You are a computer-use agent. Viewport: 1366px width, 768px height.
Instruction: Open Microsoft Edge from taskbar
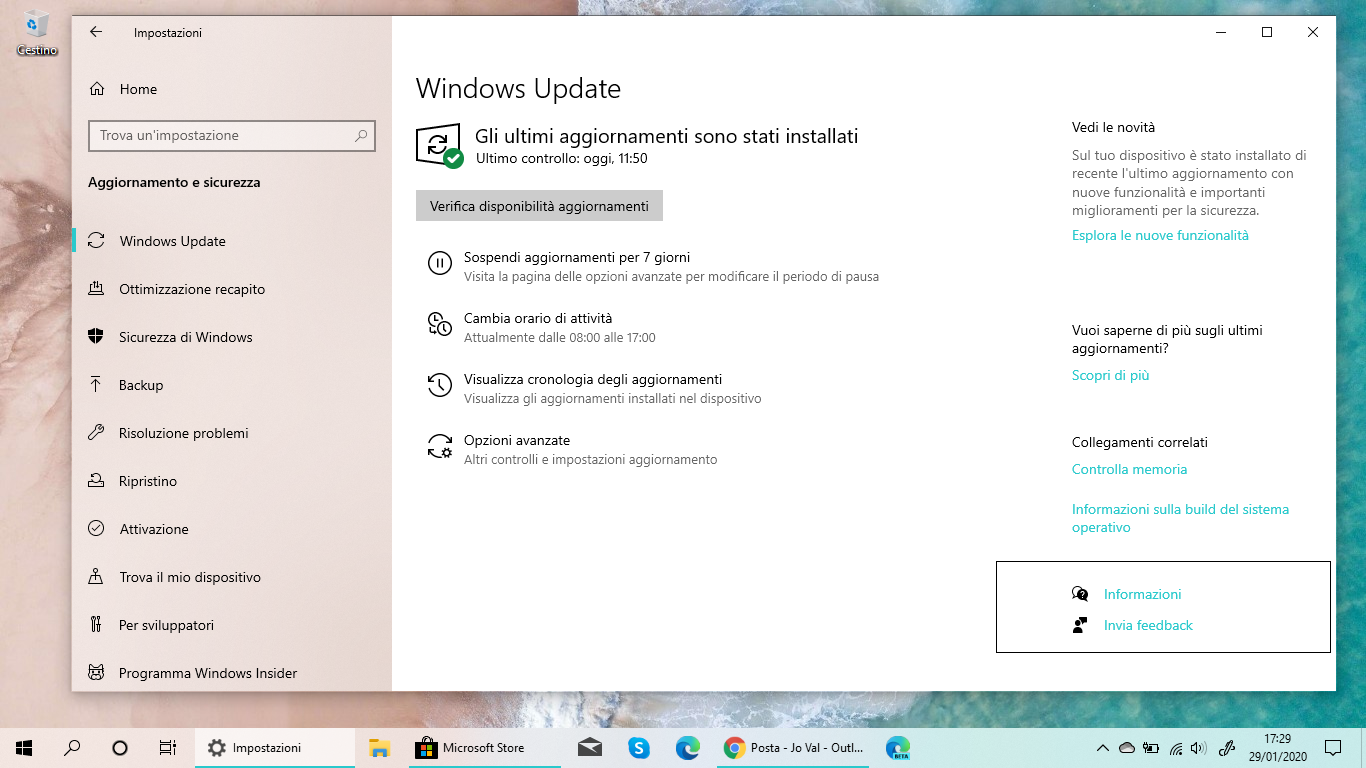[687, 747]
